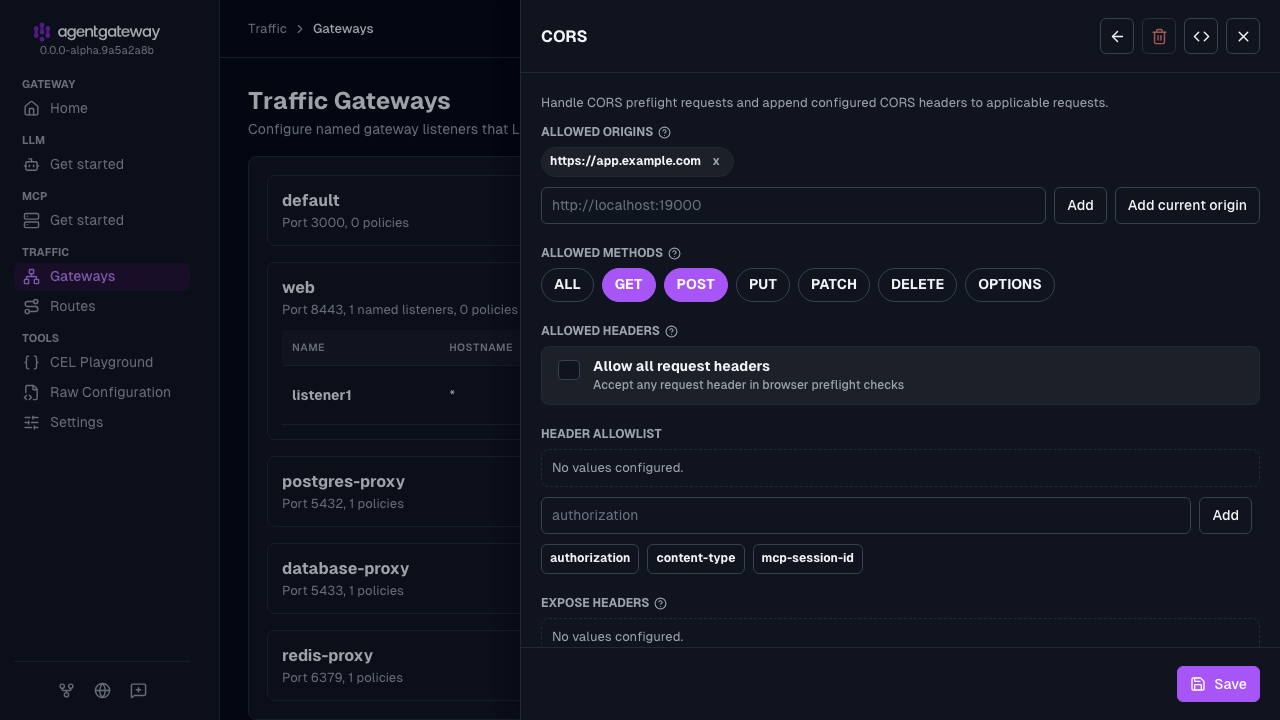The height and width of the screenshot is (720, 1280).
Task: Save the CORS configuration
Action: click(1218, 684)
